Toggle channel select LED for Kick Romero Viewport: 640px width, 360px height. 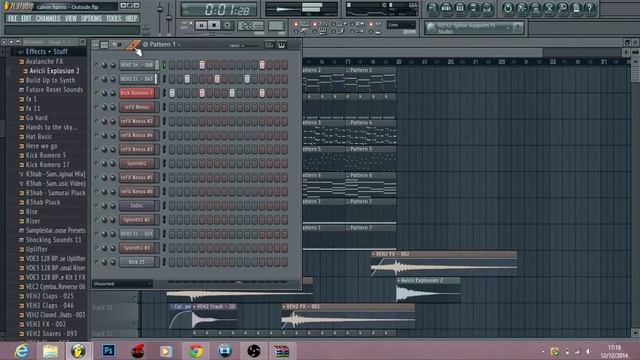pos(164,93)
